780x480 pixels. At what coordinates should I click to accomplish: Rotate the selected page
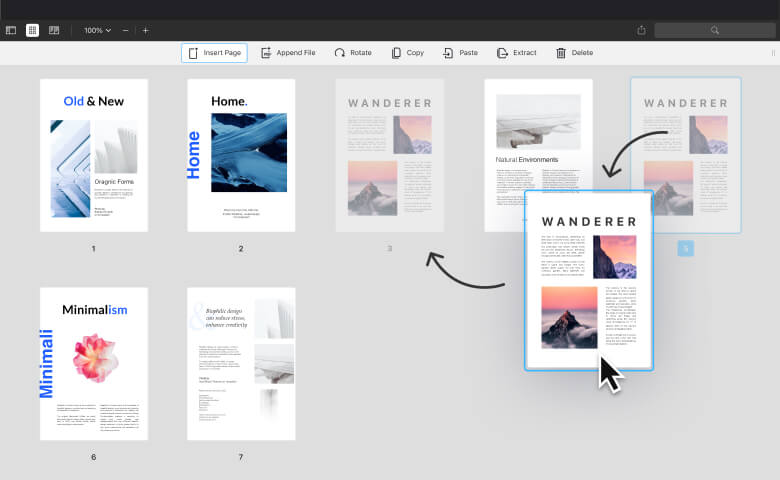(353, 53)
